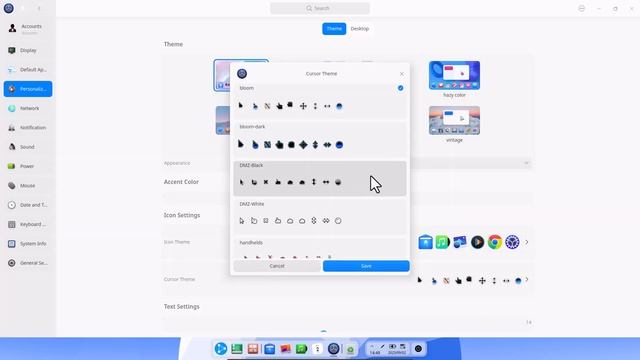Open the main menu button in title bar
Viewport: 640px width, 360px height.
coord(582,8)
